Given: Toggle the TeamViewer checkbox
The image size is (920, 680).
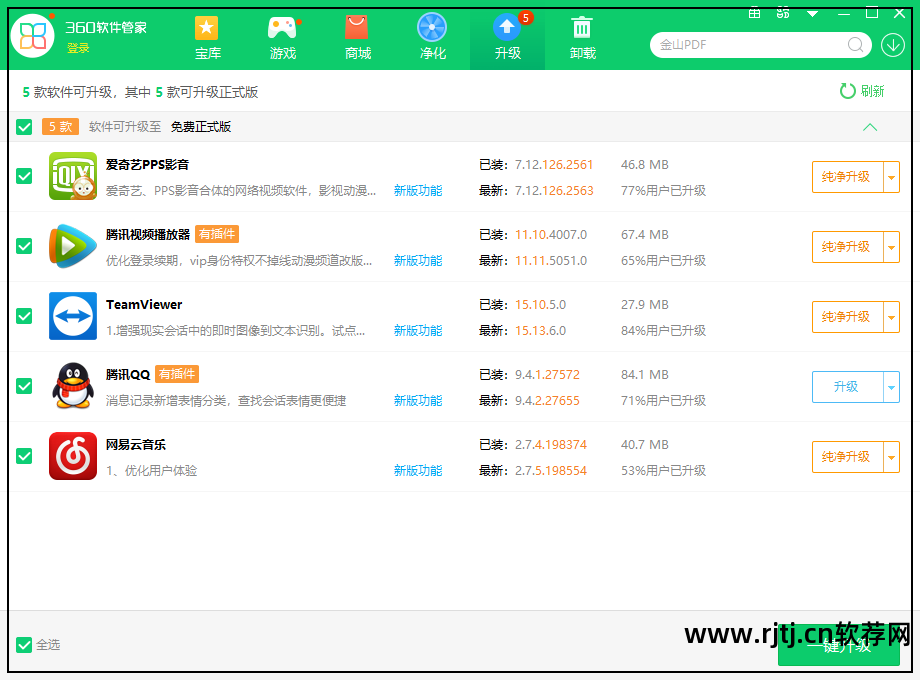Looking at the screenshot, I should [24, 316].
